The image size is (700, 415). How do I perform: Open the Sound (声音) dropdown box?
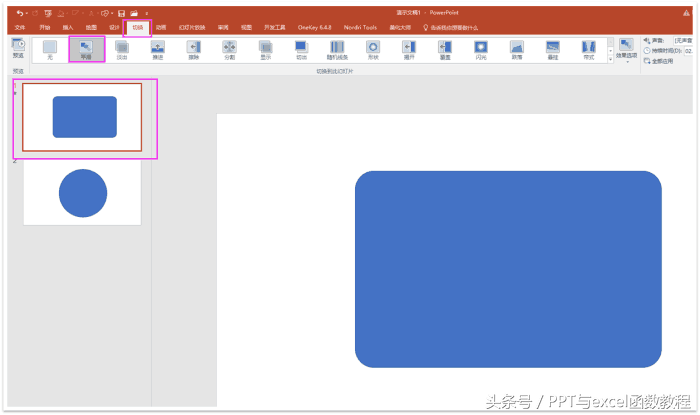coord(684,41)
